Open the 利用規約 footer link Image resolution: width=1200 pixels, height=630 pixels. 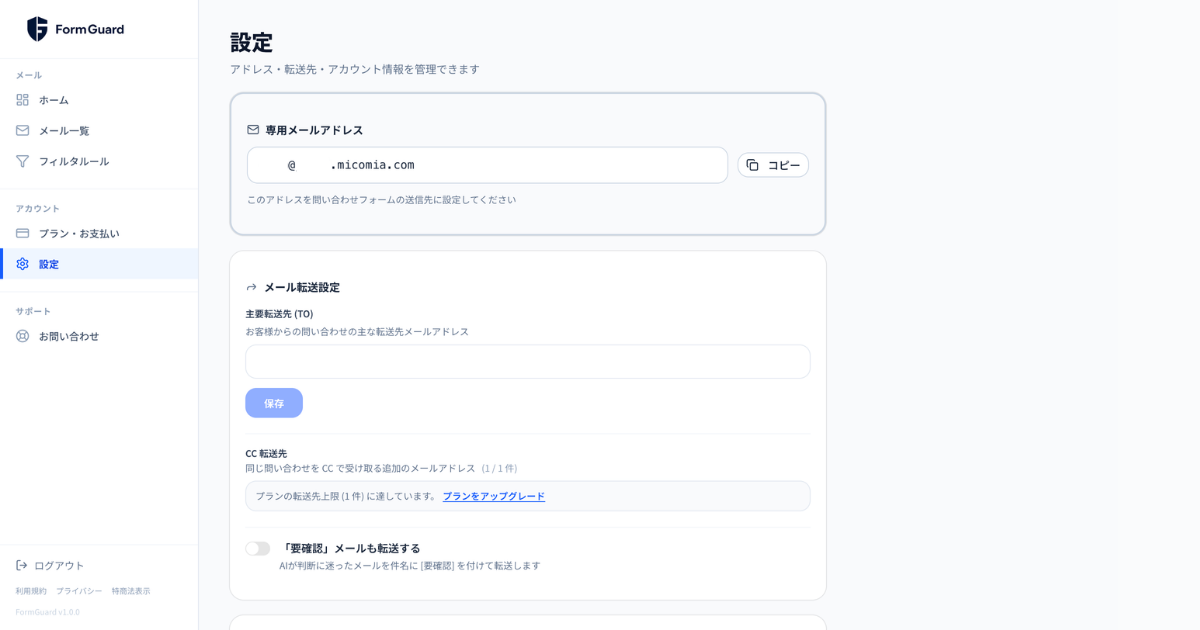click(31, 591)
